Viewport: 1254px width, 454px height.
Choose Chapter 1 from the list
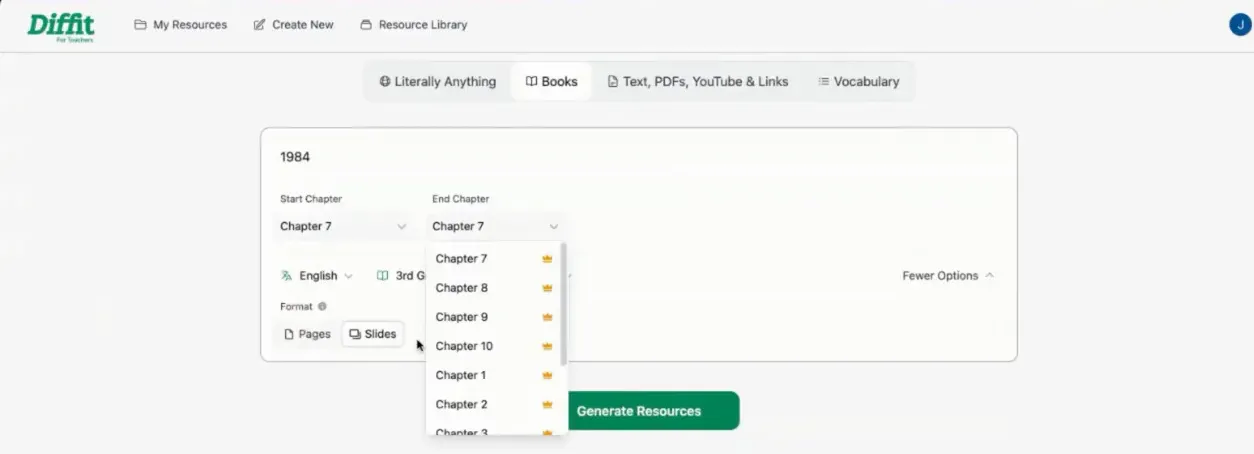click(x=494, y=375)
